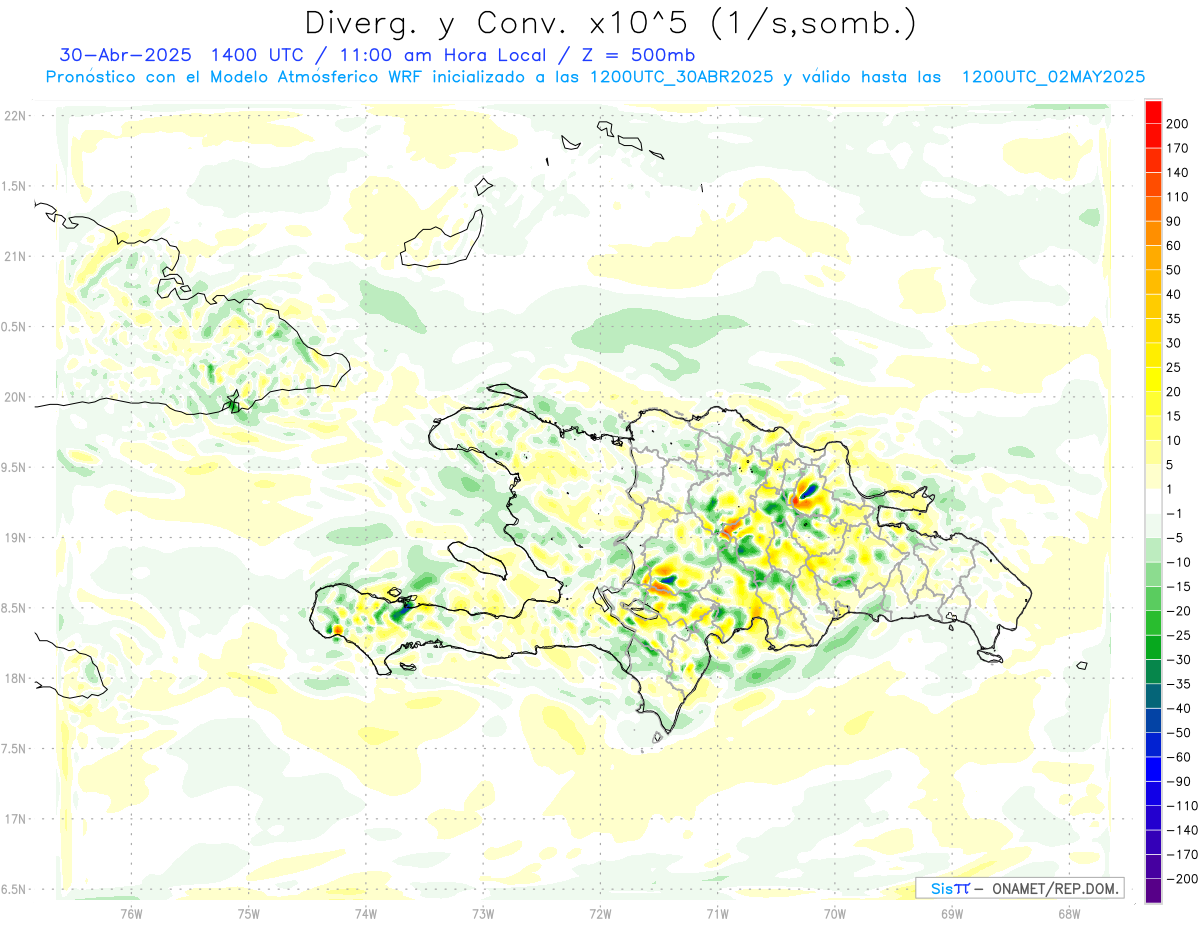Click the 18N latitude label
The image size is (1200, 927).
pyautogui.click(x=15, y=678)
